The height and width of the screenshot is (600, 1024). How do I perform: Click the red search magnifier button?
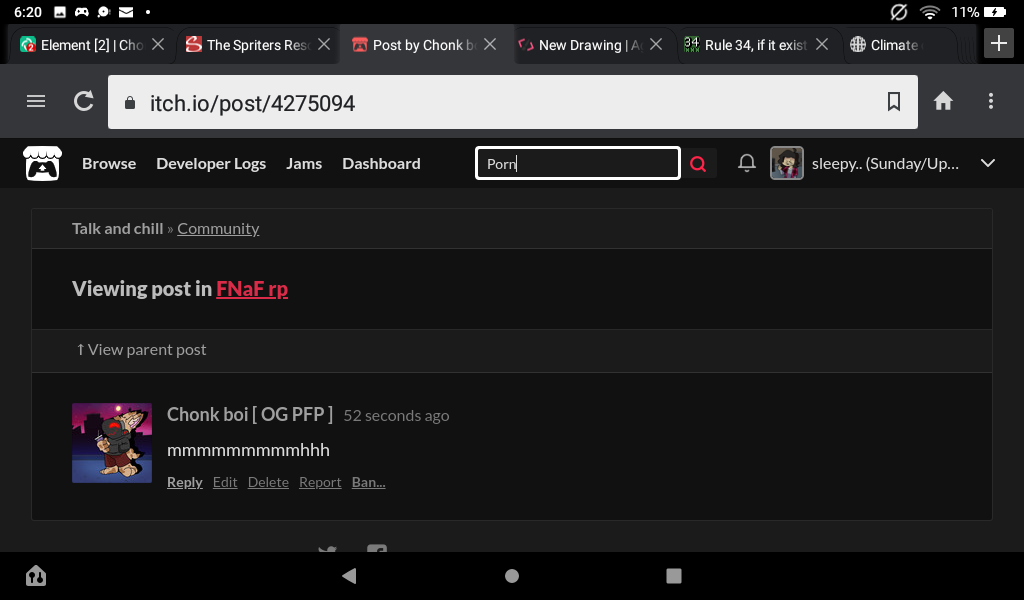click(x=698, y=164)
